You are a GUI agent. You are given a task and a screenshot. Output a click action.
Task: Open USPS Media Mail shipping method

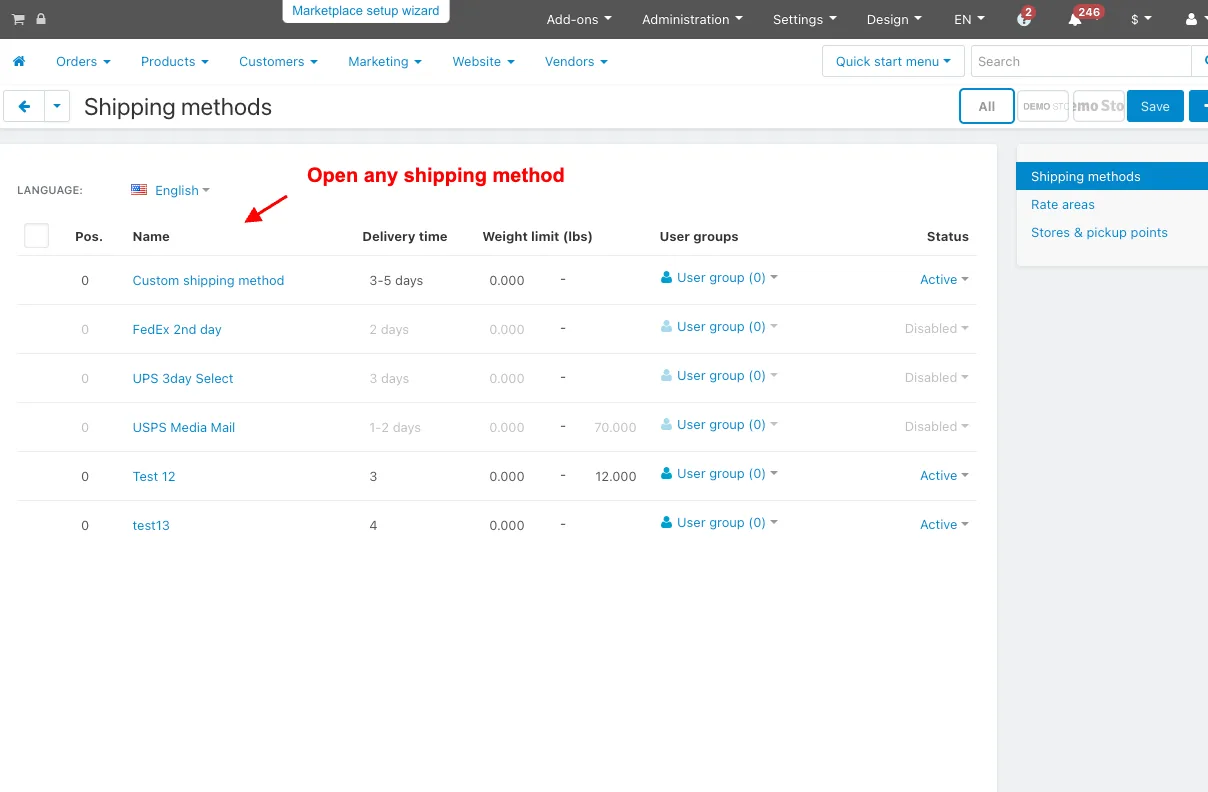[x=184, y=427]
